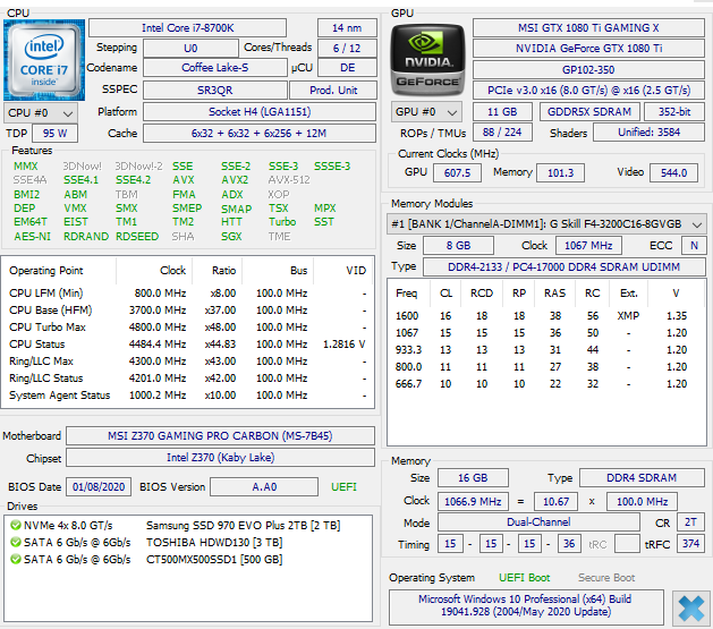Image resolution: width=713 pixels, height=629 pixels.
Task: Click the Video clock 544.0 value
Action: tap(673, 173)
